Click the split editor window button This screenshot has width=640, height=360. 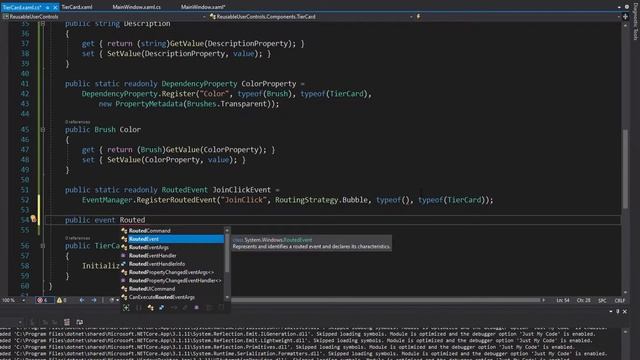(x=625, y=17)
